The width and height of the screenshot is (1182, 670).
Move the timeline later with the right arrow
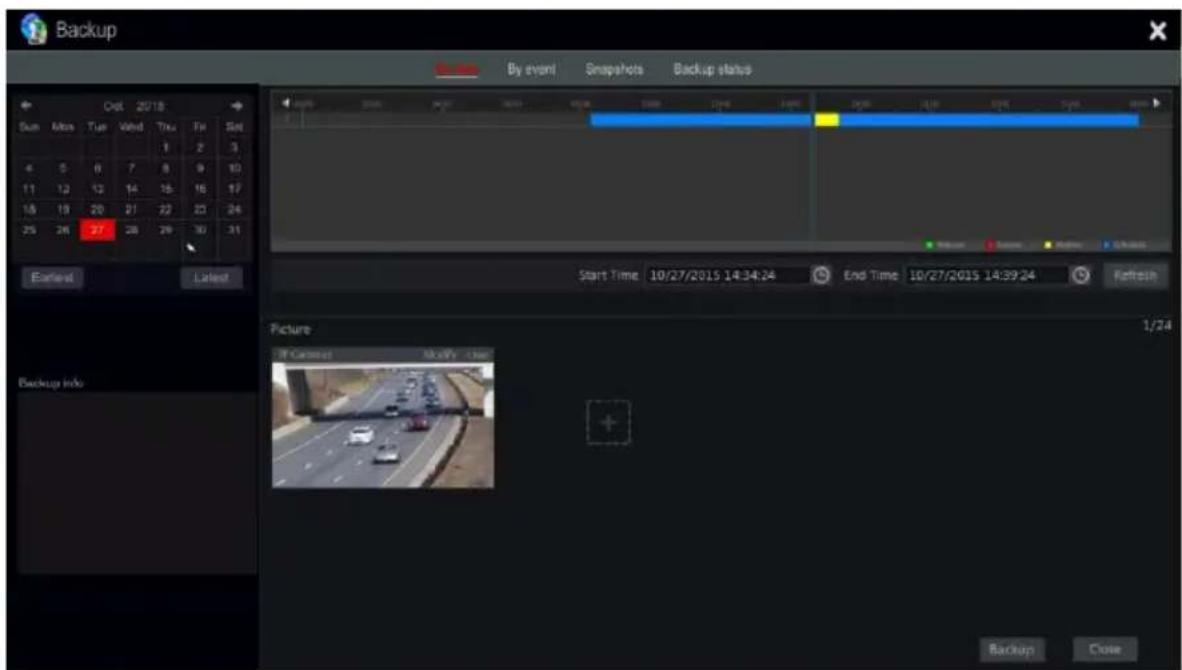pos(1156,102)
